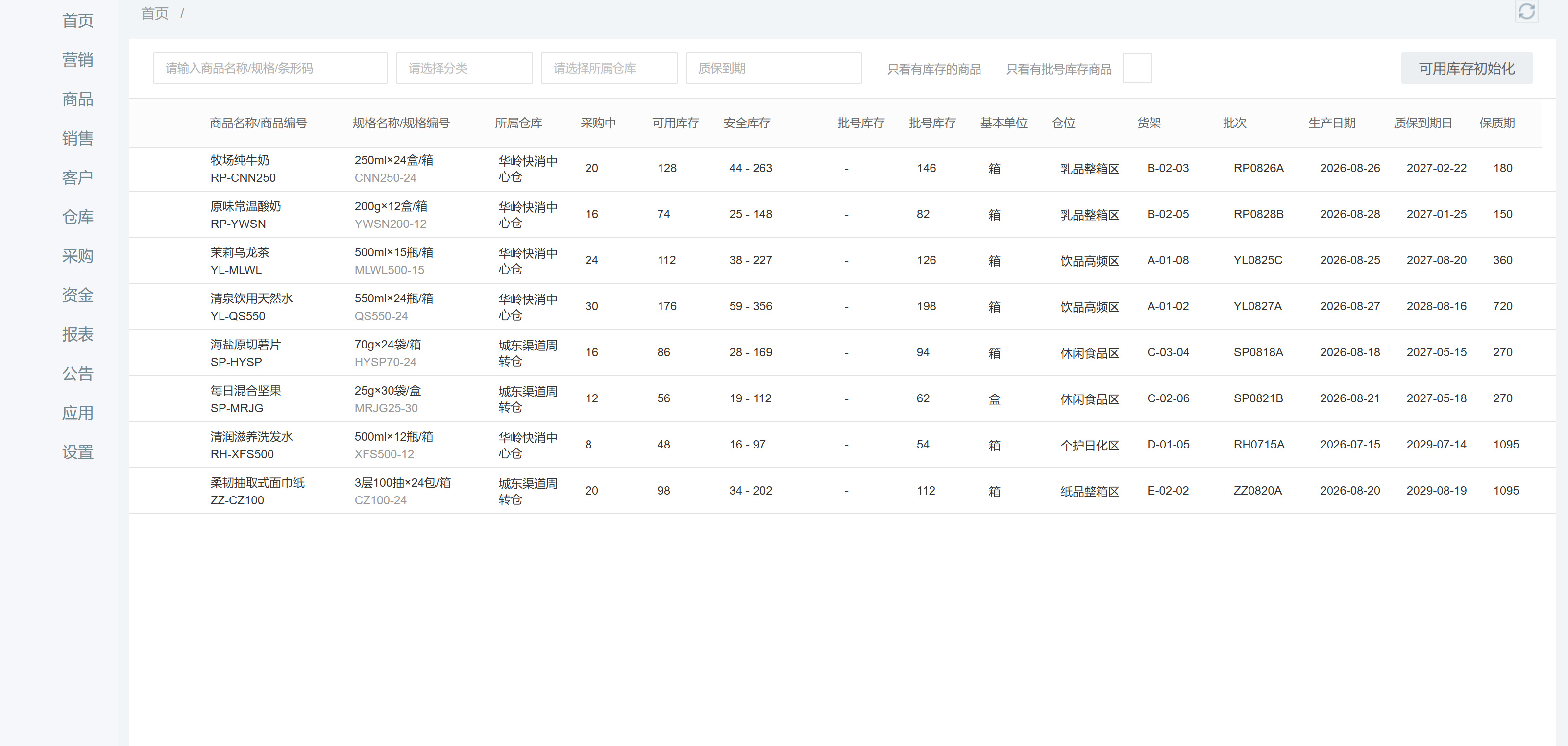Select the 原味常温酸奶 product name

pyautogui.click(x=246, y=206)
